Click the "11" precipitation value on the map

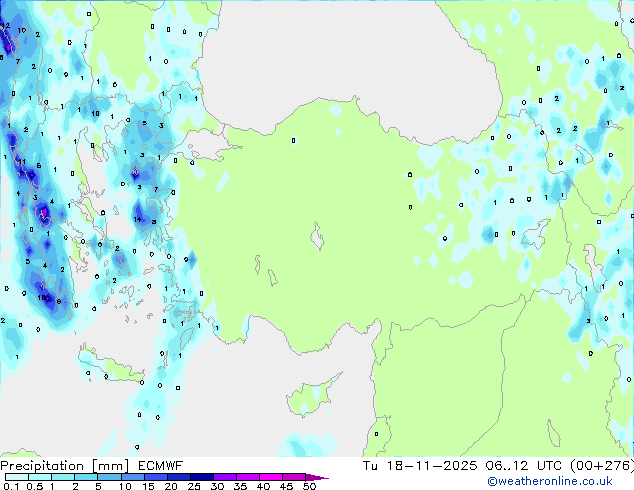coord(22,162)
